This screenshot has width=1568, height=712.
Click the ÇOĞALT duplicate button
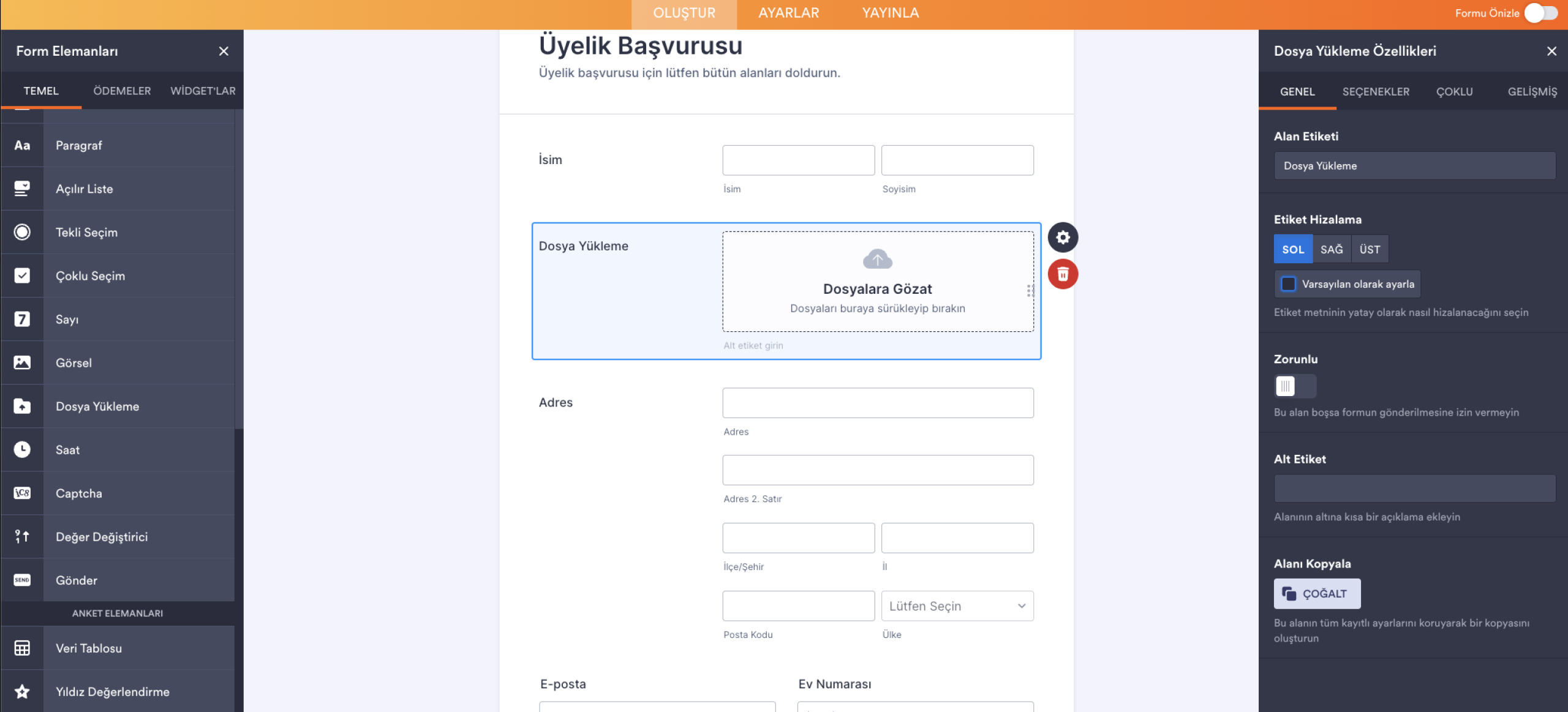(1317, 594)
